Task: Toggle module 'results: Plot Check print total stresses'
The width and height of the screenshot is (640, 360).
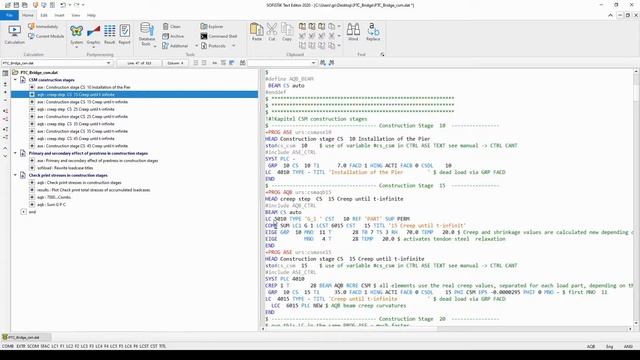Action: click(32, 190)
